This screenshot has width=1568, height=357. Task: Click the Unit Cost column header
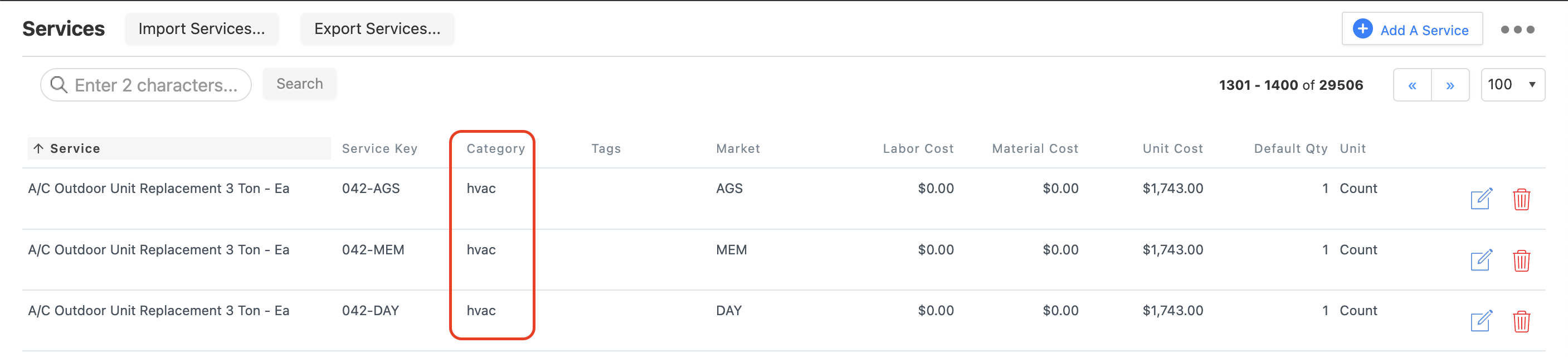point(1172,148)
